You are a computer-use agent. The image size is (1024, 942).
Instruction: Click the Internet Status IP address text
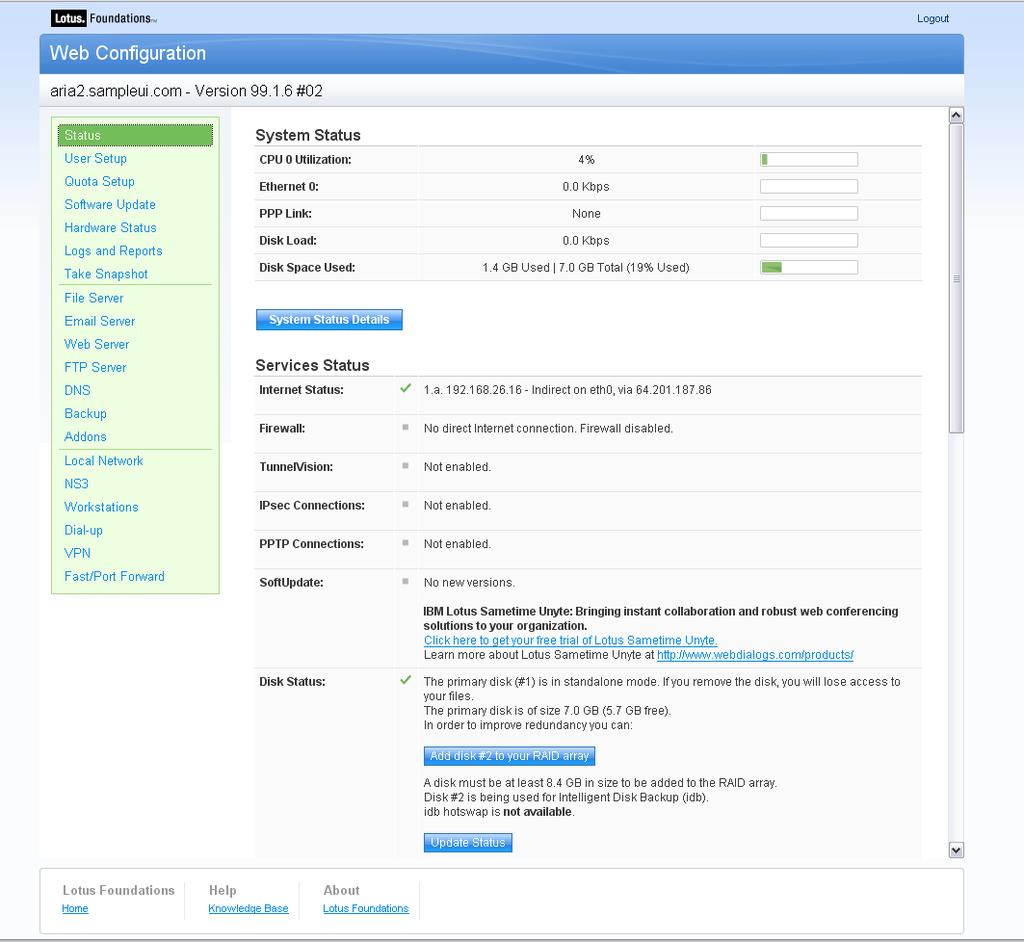(567, 390)
